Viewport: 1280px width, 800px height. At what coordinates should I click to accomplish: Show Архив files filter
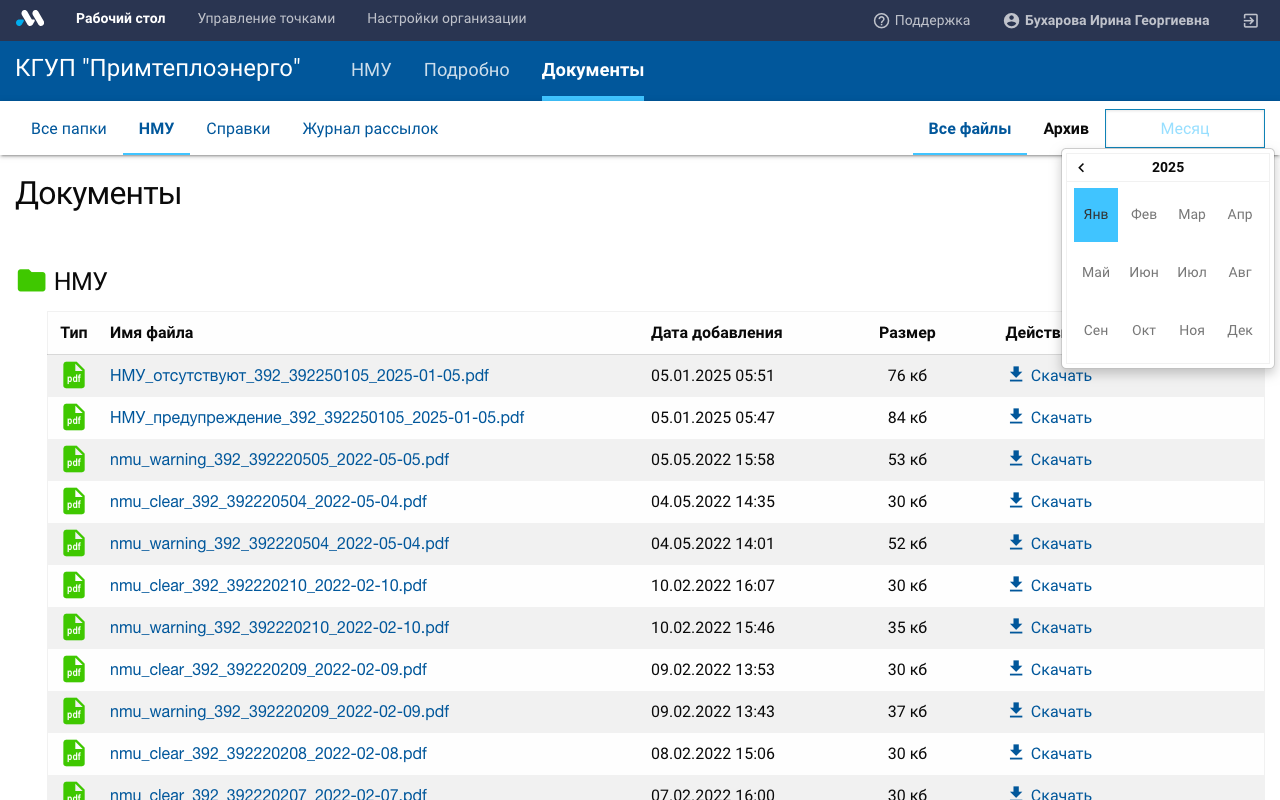click(1066, 129)
